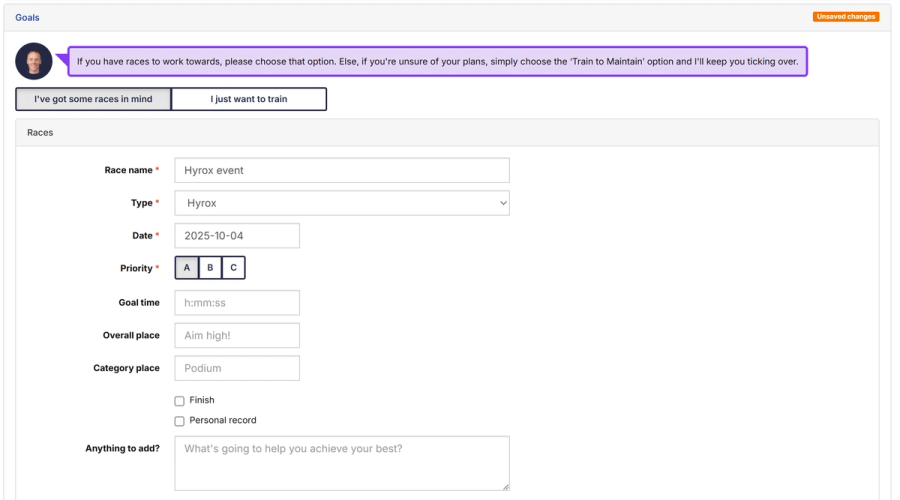
Task: Click the "Anything to add?" text area
Action: point(342,463)
